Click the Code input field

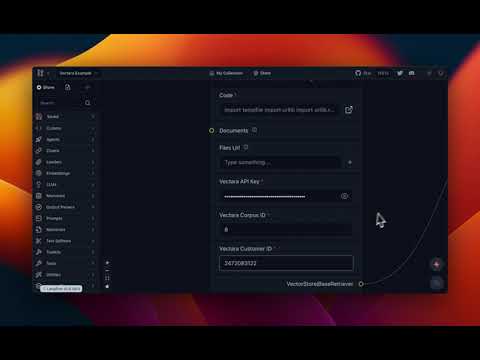pyautogui.click(x=279, y=110)
